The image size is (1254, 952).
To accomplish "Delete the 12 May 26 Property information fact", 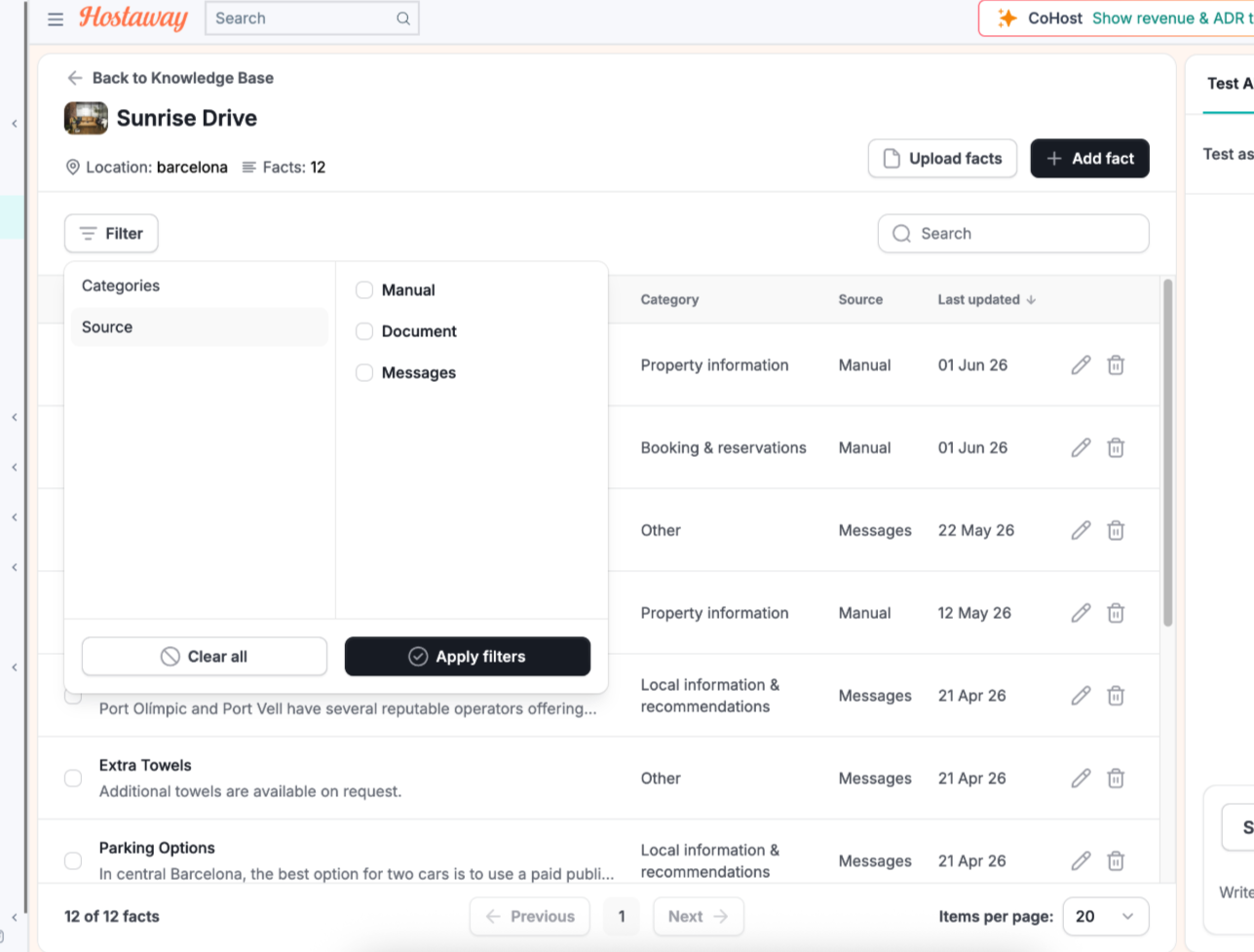I will click(1116, 613).
